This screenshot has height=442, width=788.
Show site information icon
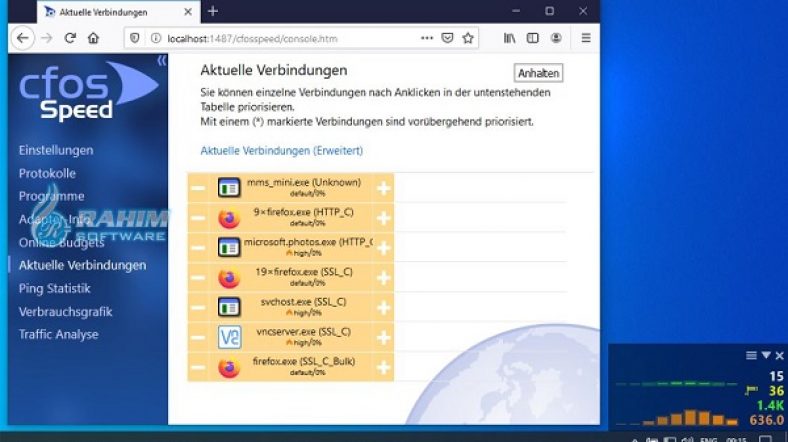pos(156,38)
